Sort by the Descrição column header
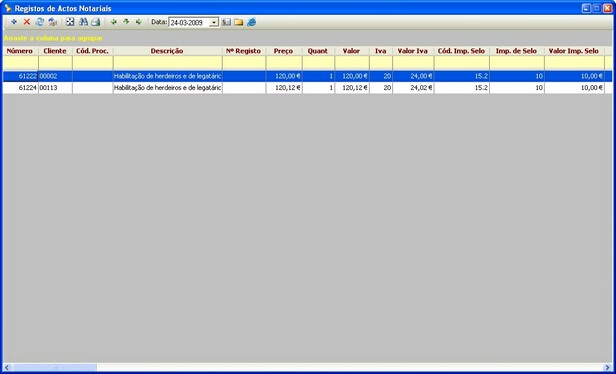The width and height of the screenshot is (616, 374). click(167, 51)
